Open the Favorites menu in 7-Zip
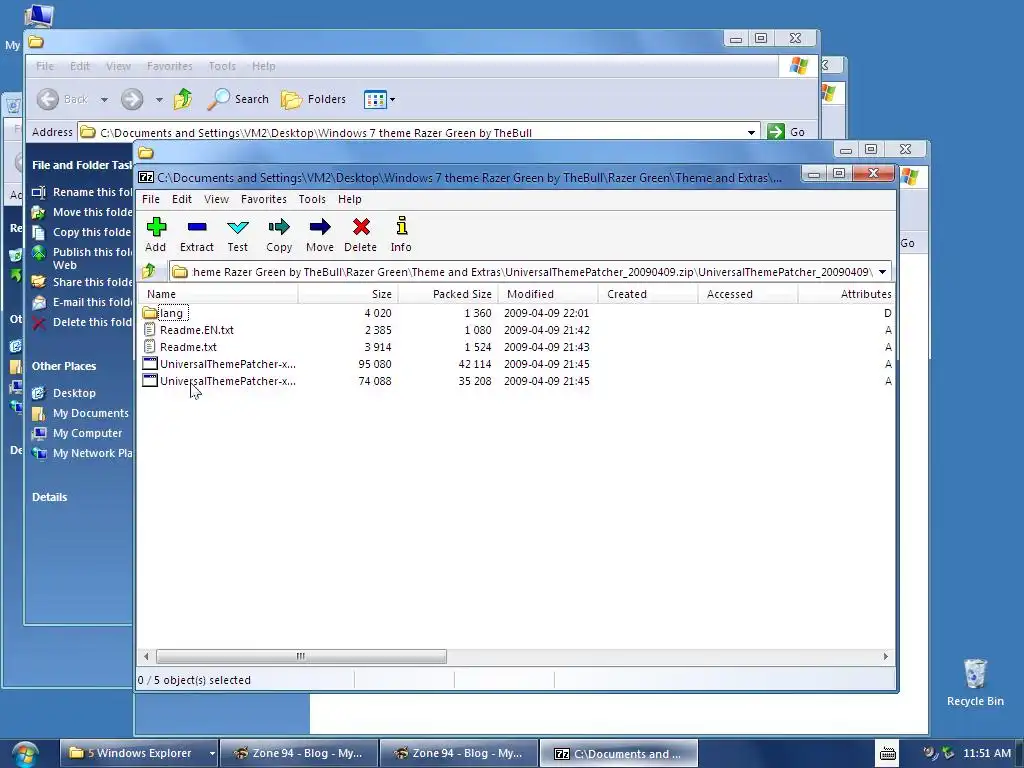The width and height of the screenshot is (1024, 768). tap(264, 199)
